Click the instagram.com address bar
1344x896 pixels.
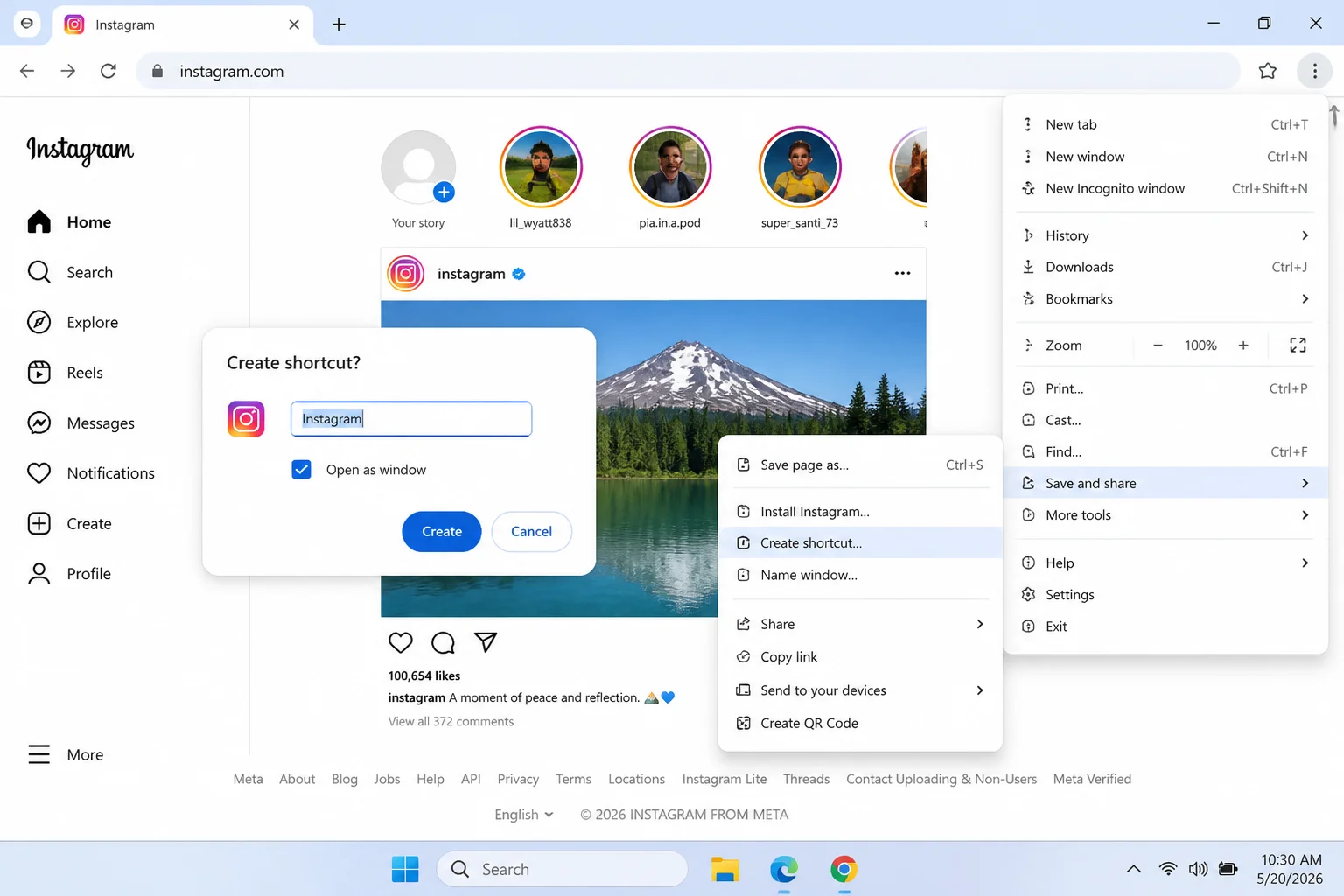tap(688, 71)
